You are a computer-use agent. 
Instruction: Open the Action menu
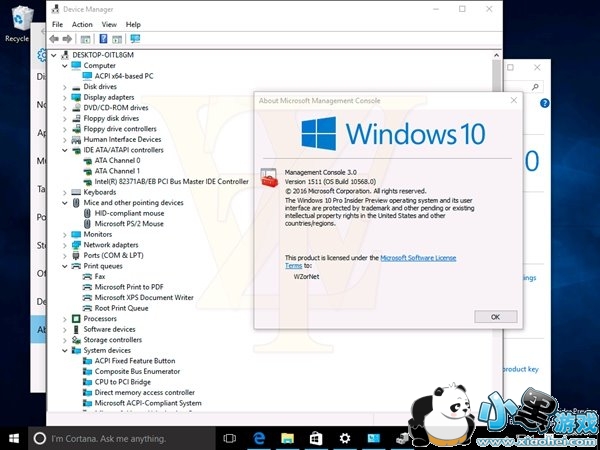[82, 24]
